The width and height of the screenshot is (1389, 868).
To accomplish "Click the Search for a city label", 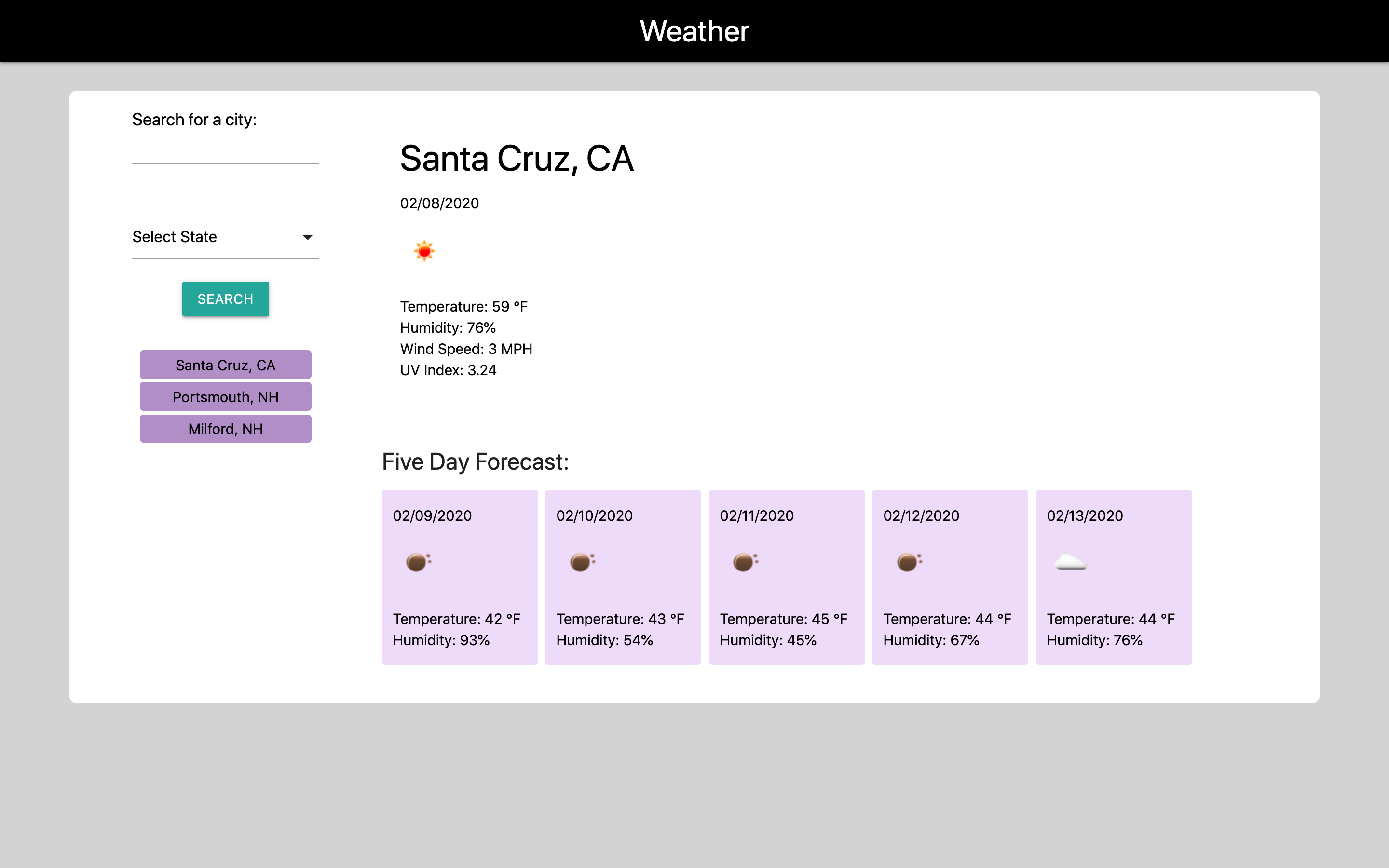I will tap(194, 120).
